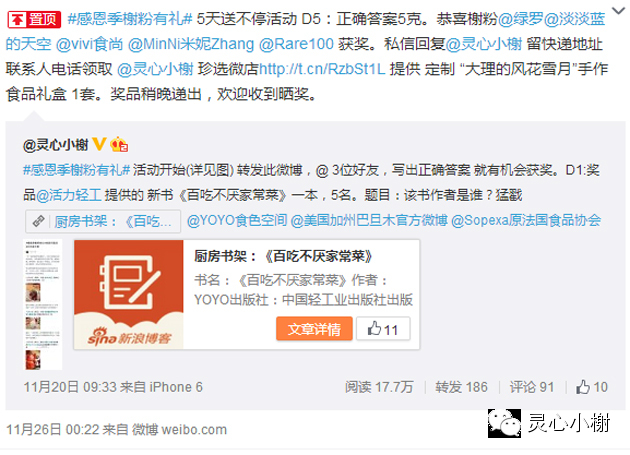Viewport: 630px width, 455px height.
Task: Open the Sina blog card image
Action: pos(129,294)
